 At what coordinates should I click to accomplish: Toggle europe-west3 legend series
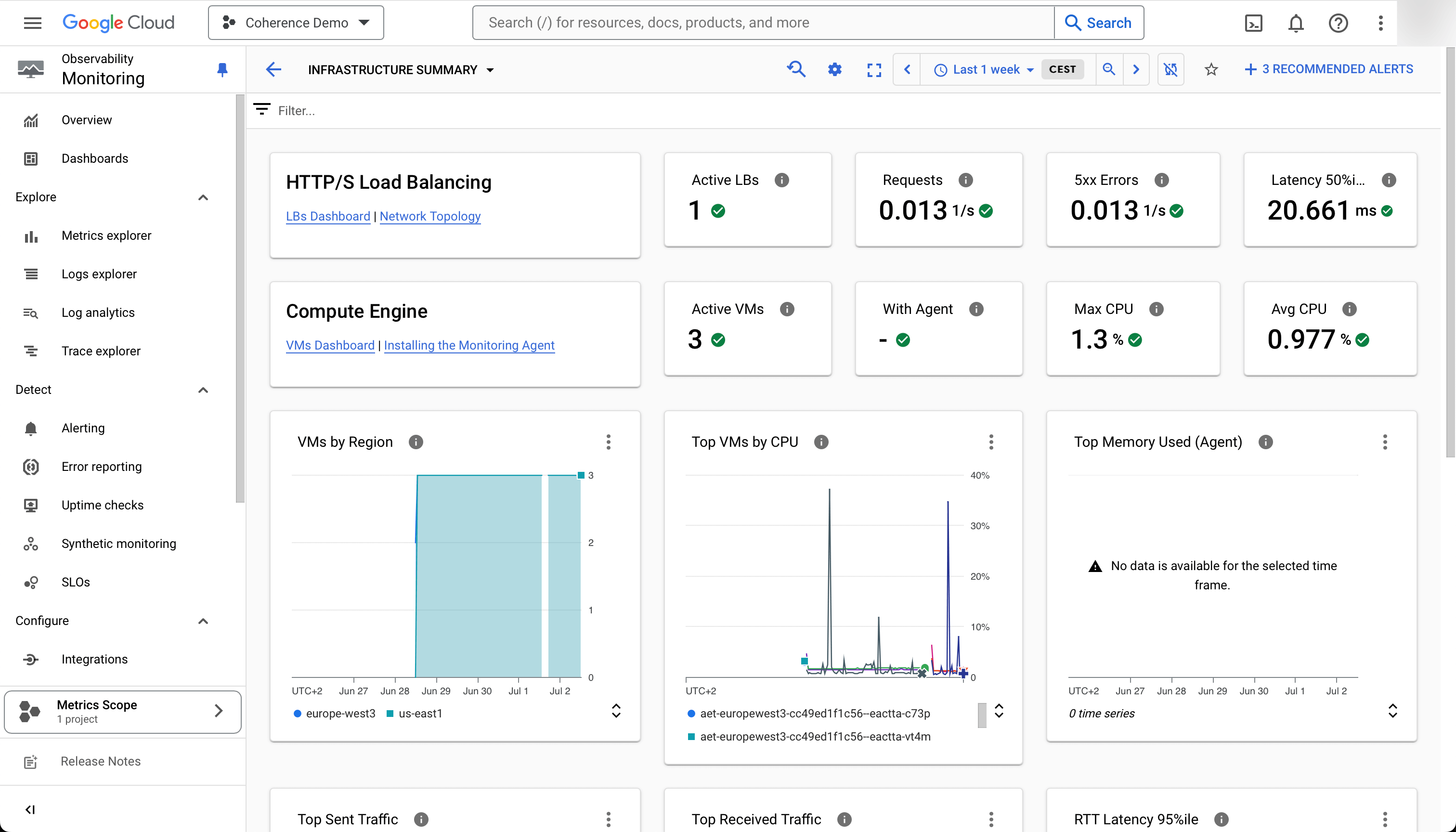click(334, 713)
